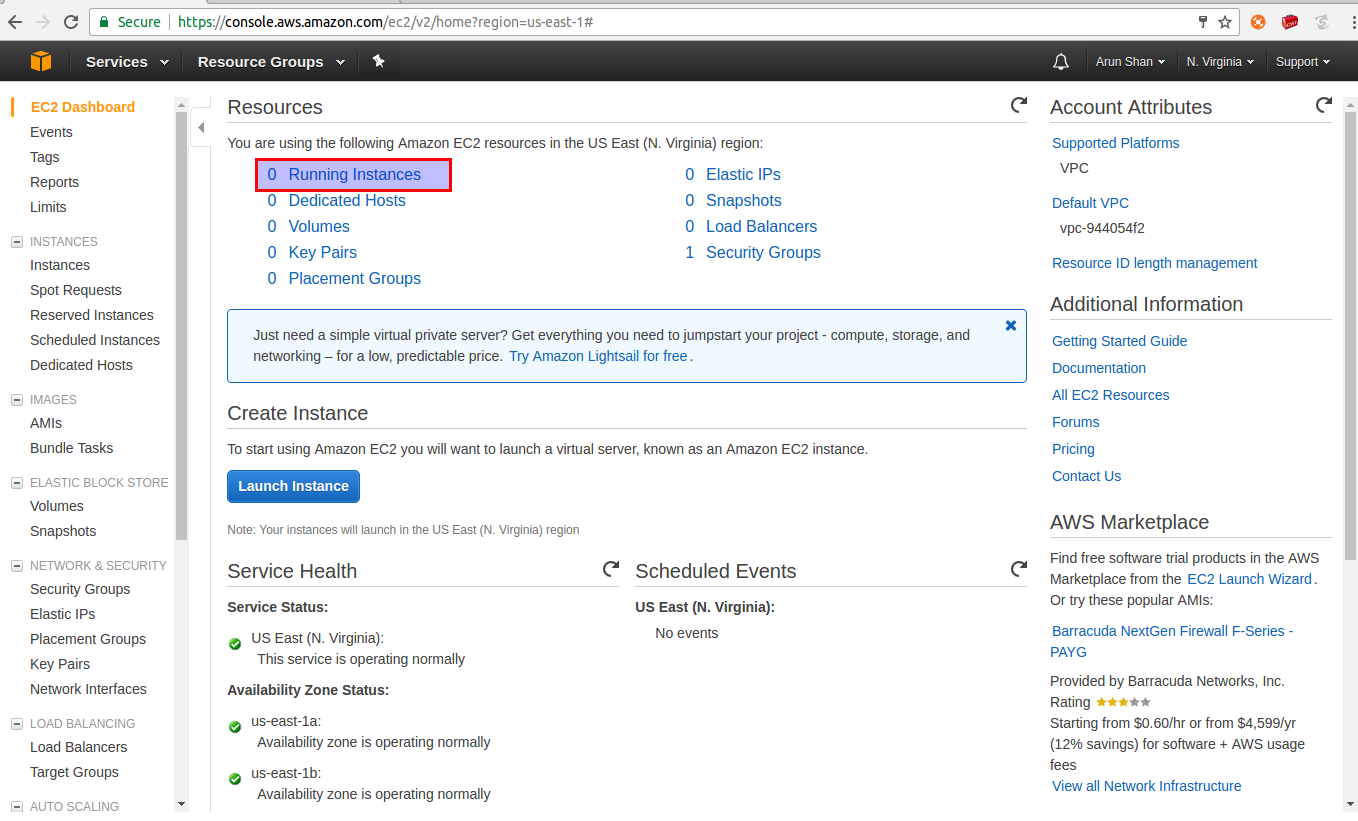
Task: Collapse the AUTO SCALING section
Action: tap(17, 807)
